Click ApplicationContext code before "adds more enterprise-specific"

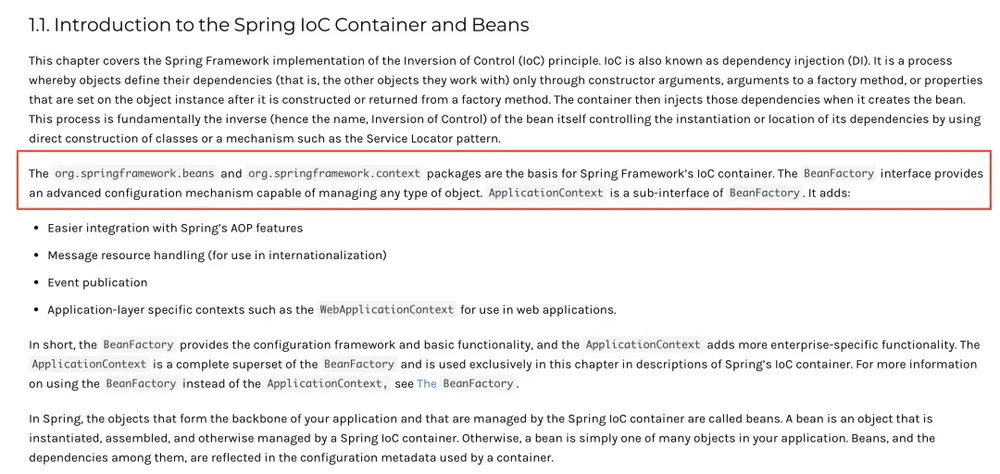pos(643,345)
